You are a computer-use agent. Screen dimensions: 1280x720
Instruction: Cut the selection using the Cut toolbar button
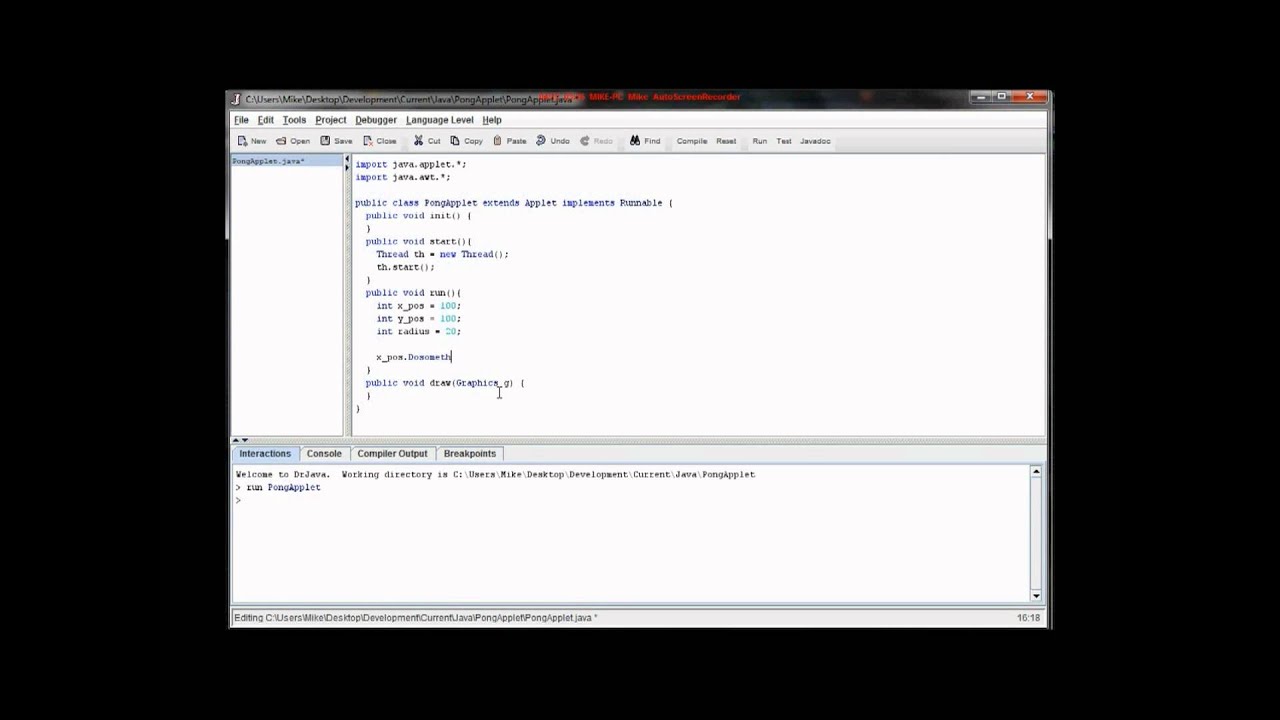pyautogui.click(x=427, y=141)
